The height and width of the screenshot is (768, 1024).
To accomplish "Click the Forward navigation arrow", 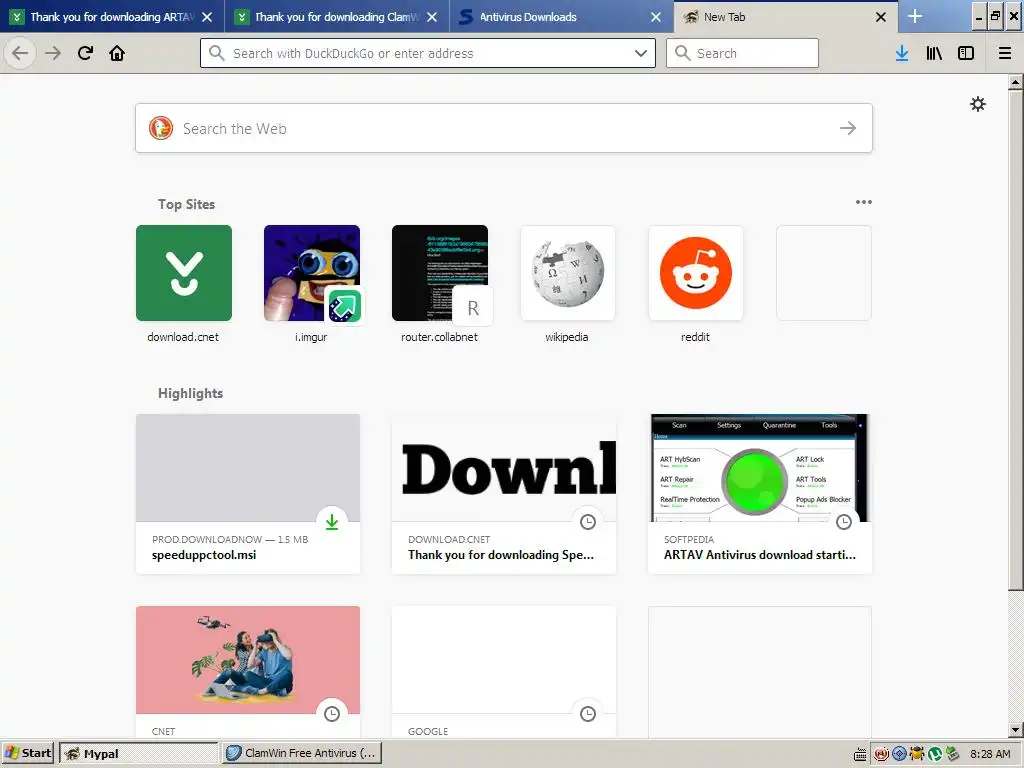I will pos(53,53).
